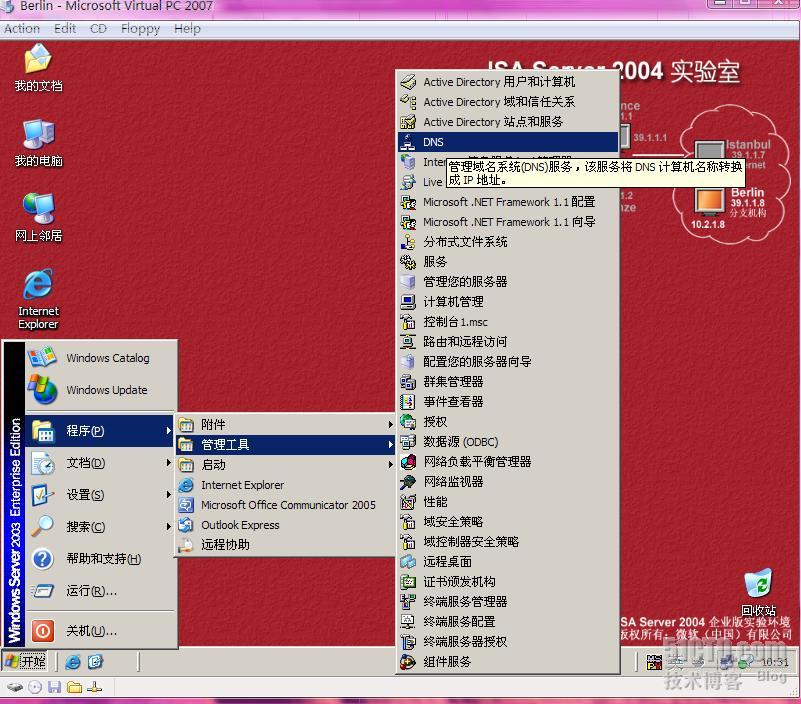
Task: Click Virtual PC network adapter status icon
Action: 95,687
